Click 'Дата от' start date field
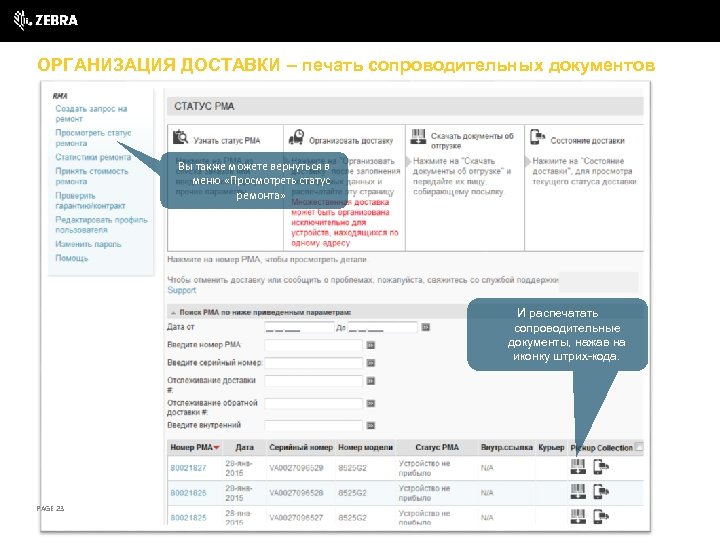This screenshot has height=540, width=720. click(x=299, y=327)
